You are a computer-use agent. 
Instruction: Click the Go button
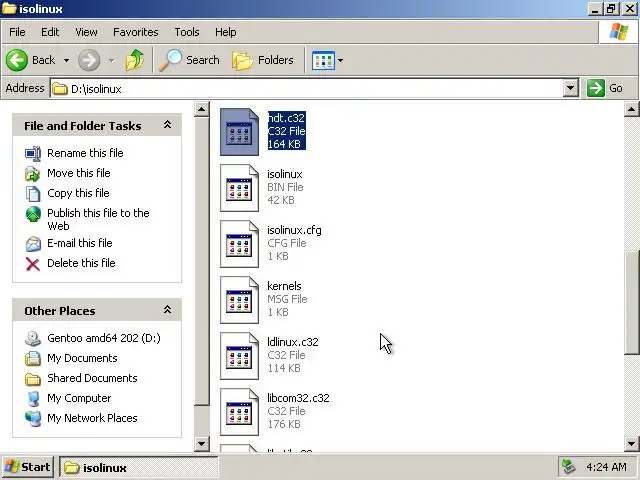coord(604,88)
